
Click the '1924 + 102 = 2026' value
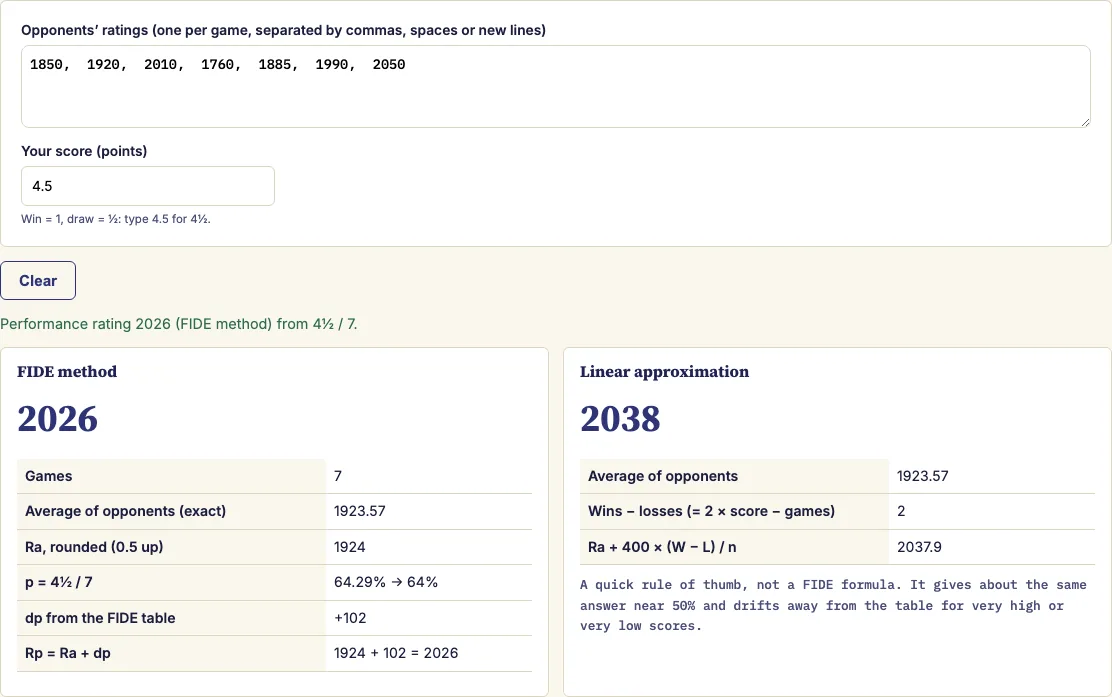(396, 653)
